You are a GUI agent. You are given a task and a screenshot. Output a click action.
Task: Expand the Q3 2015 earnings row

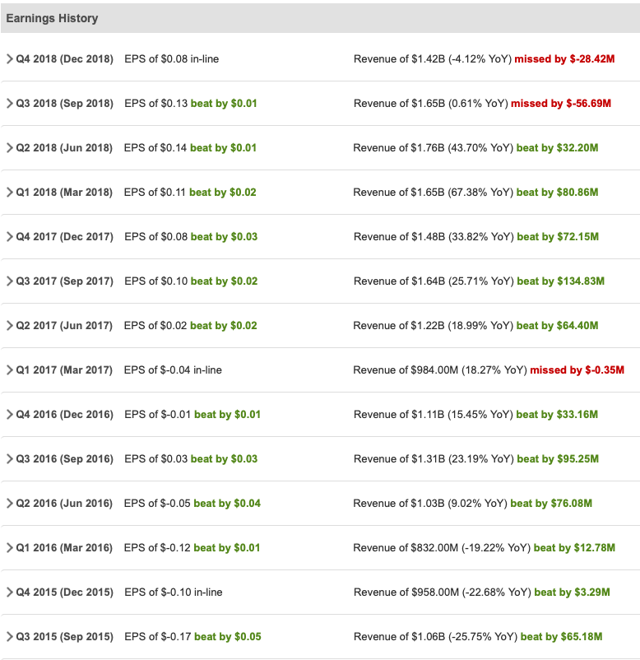(x=10, y=637)
